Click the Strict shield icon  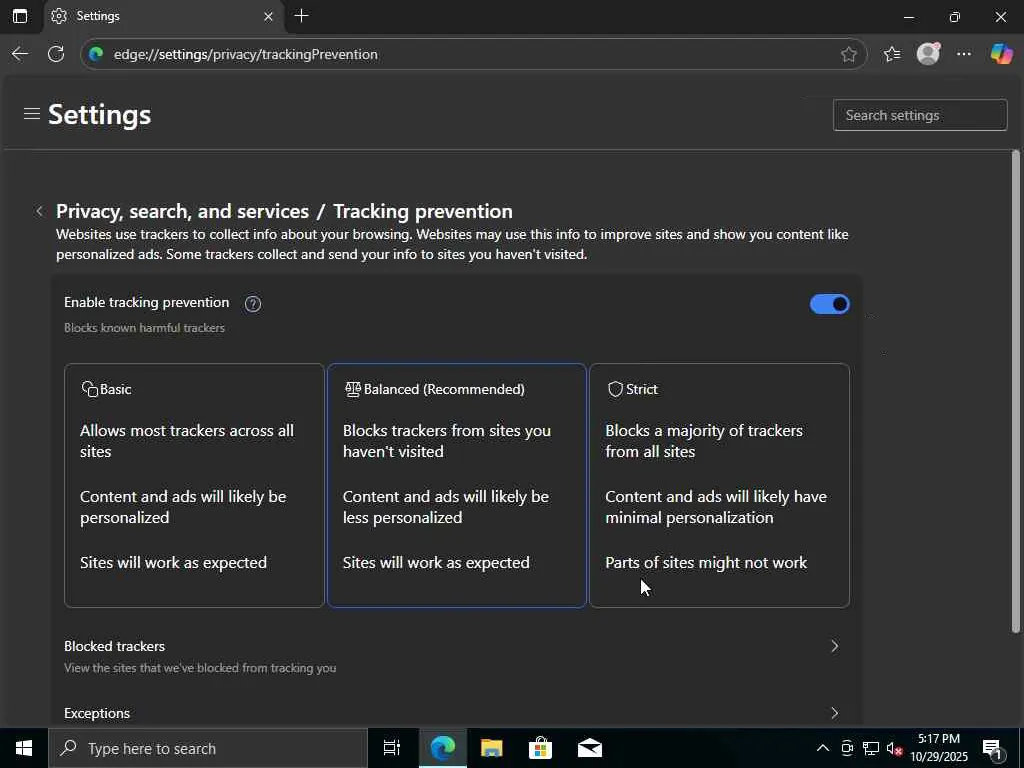tap(615, 389)
